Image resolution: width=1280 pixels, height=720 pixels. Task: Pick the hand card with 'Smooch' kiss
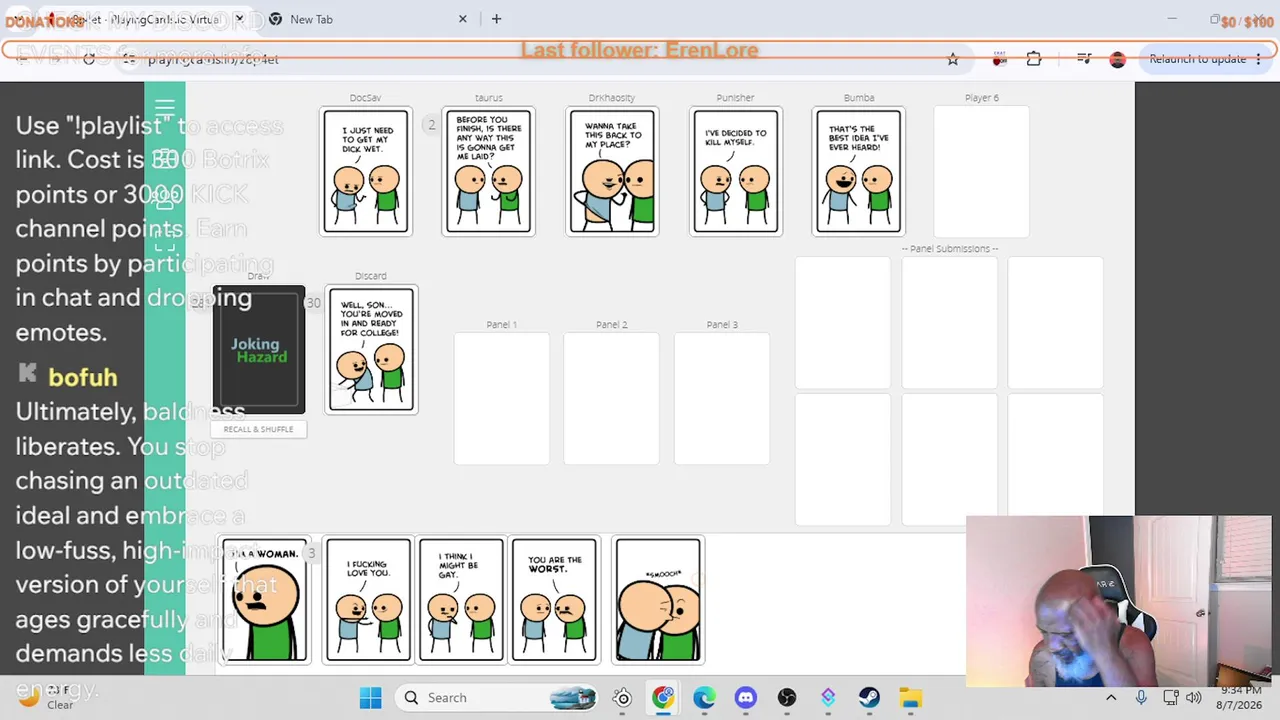658,600
